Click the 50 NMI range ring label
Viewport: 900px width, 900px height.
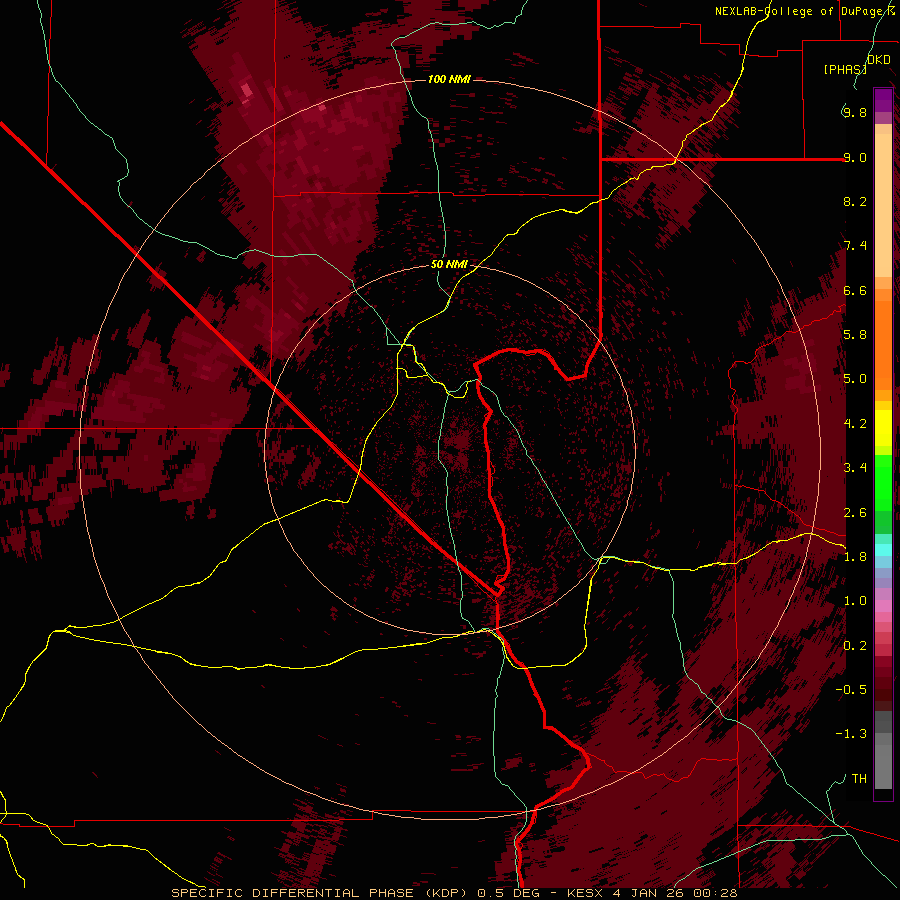click(449, 265)
